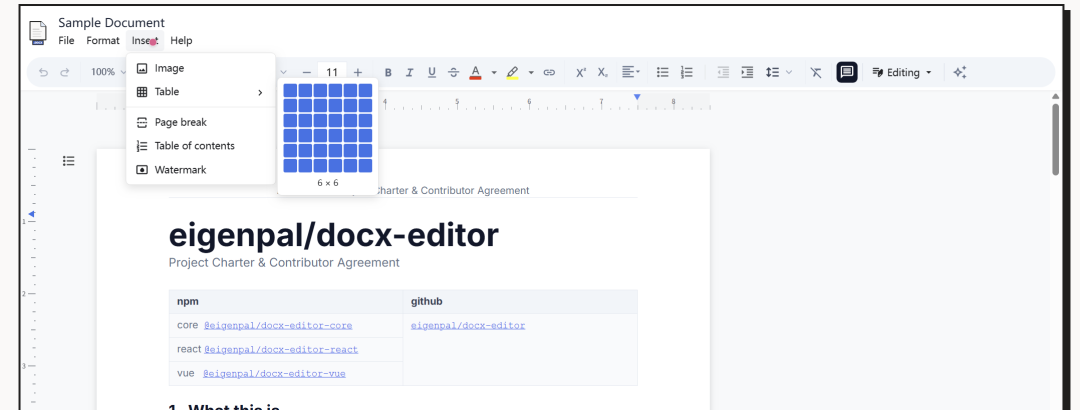Insert a Table of contents
The width and height of the screenshot is (1080, 410).
click(x=200, y=146)
